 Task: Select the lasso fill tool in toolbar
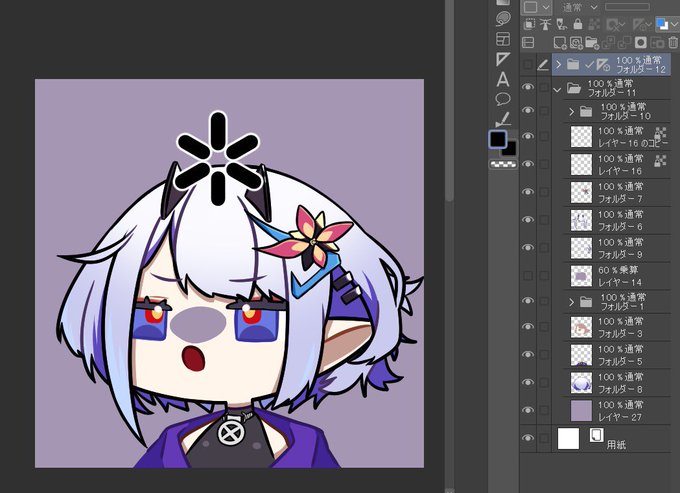[x=503, y=19]
